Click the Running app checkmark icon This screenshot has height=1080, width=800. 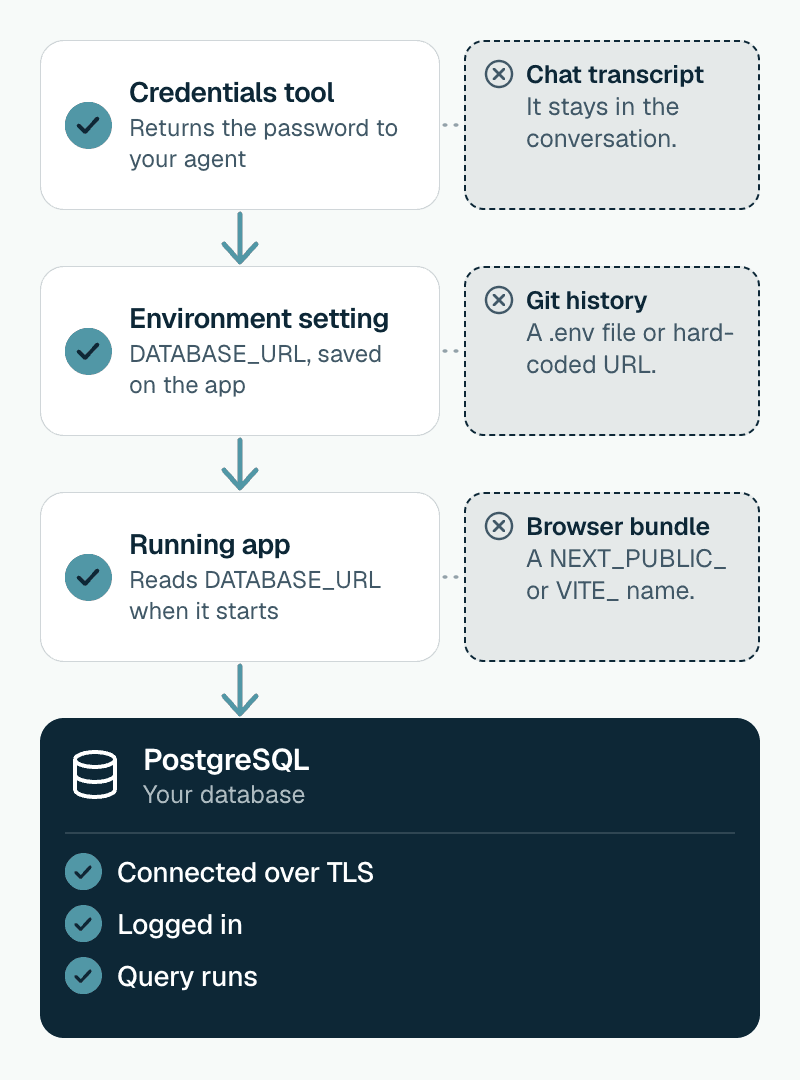click(88, 577)
